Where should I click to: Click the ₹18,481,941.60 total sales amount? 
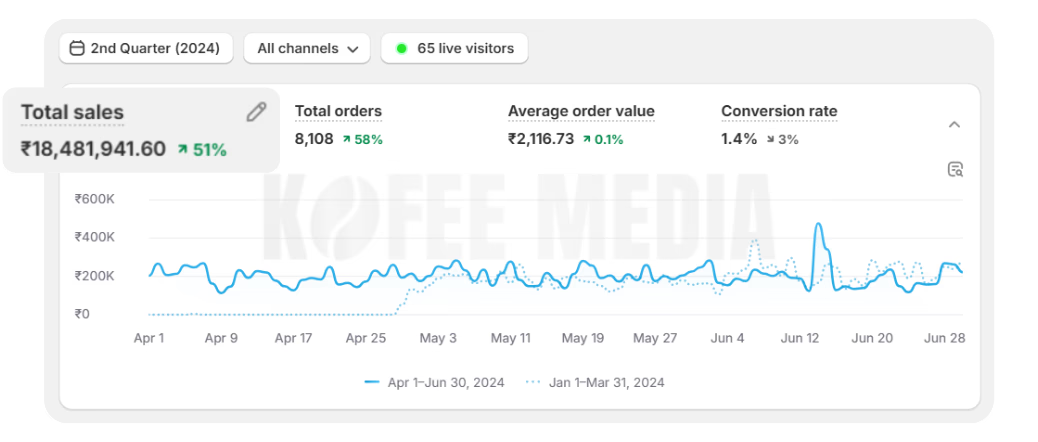(93, 150)
